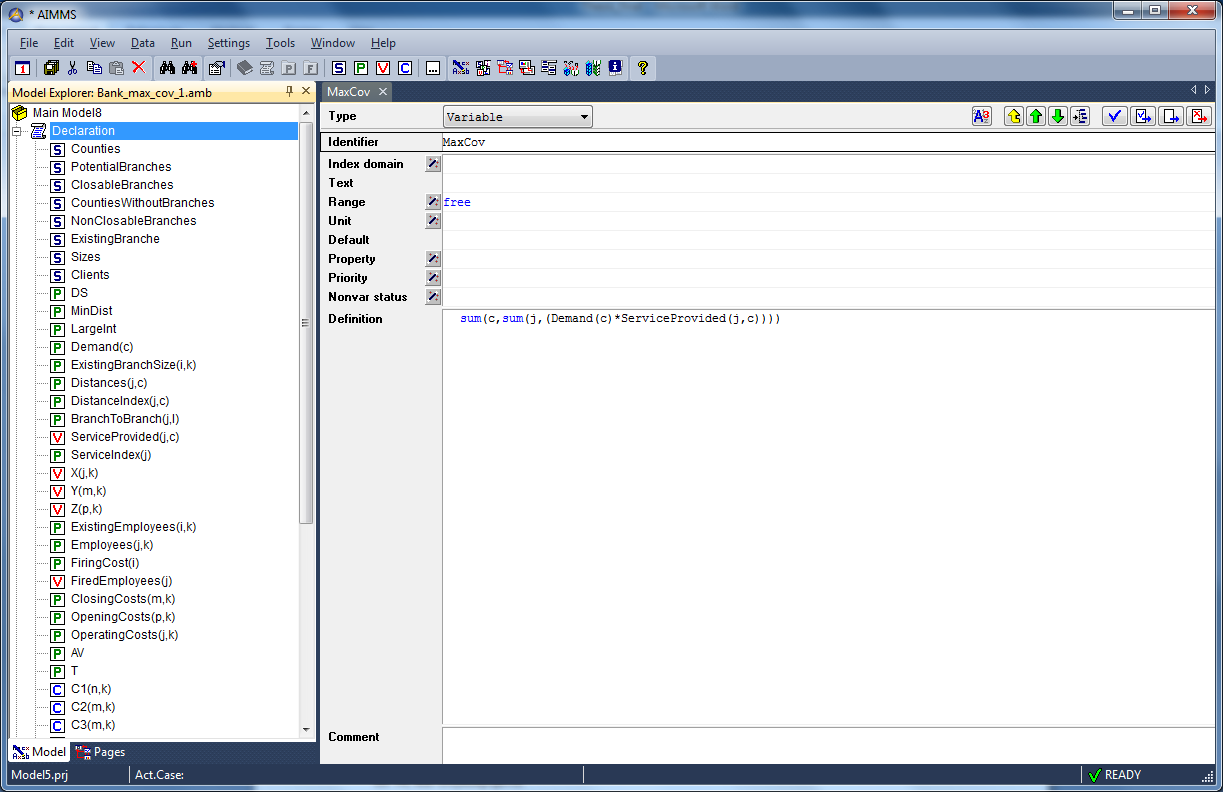Insert a new Constraint with the blue C icon
Viewport: 1223px width, 792px height.
(x=405, y=68)
